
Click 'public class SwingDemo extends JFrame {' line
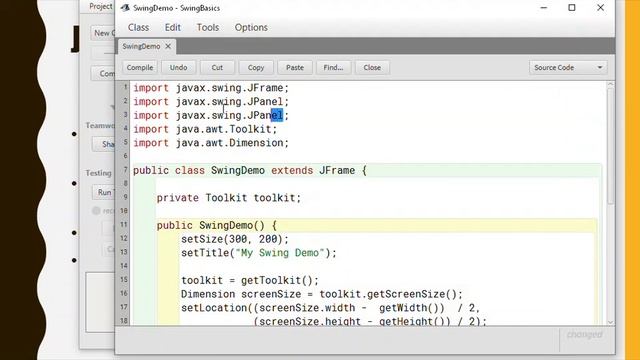250,171
